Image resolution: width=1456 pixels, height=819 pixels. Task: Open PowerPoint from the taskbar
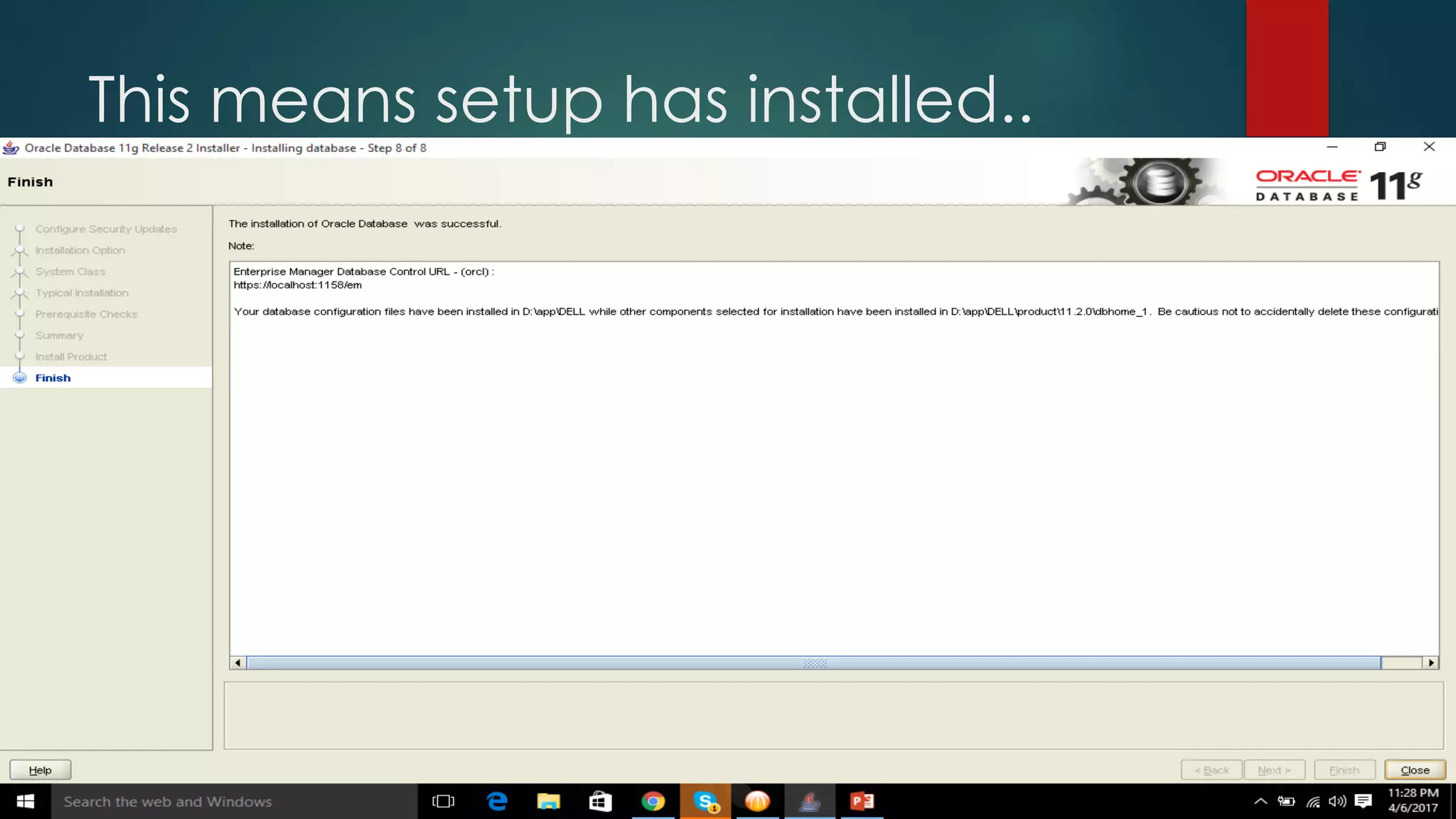click(862, 801)
